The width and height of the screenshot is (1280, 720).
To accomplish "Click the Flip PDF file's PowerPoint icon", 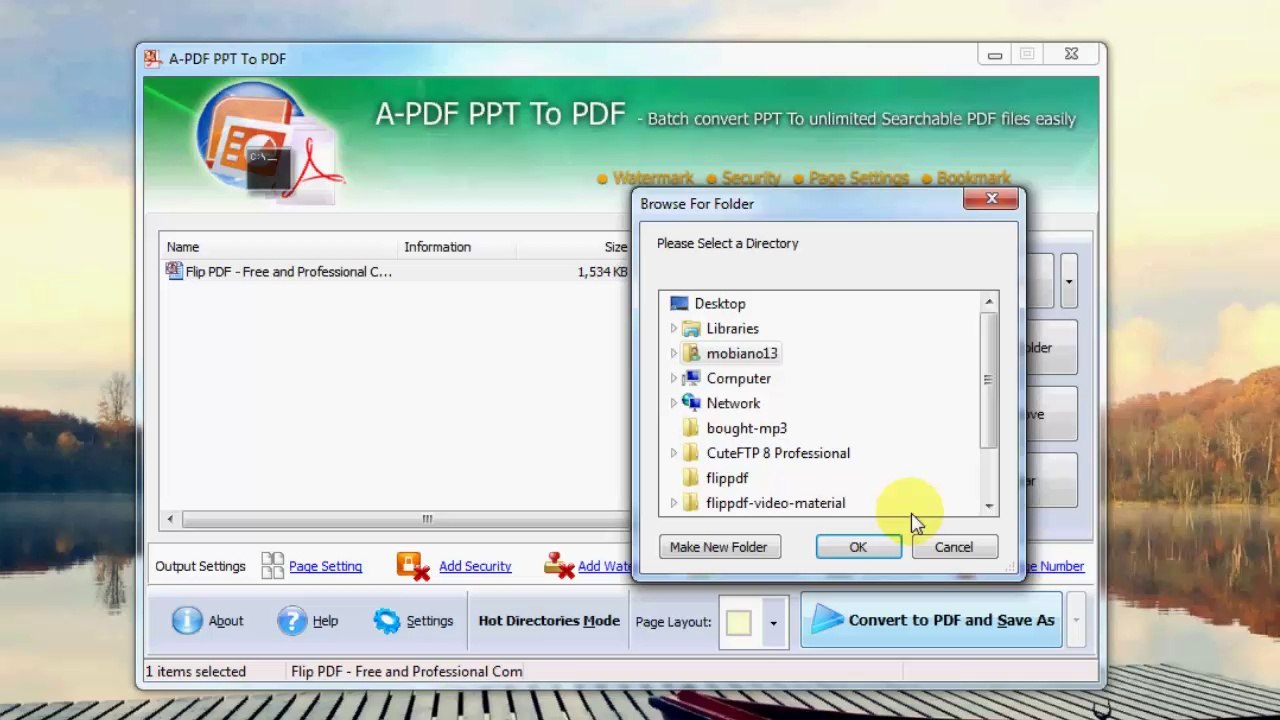I will [x=174, y=271].
